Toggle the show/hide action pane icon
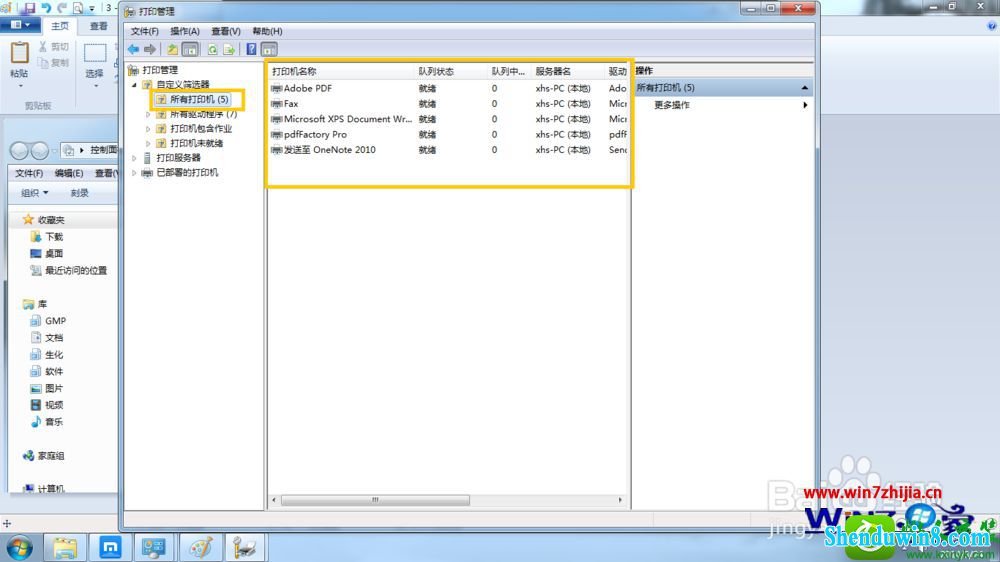 pos(269,49)
